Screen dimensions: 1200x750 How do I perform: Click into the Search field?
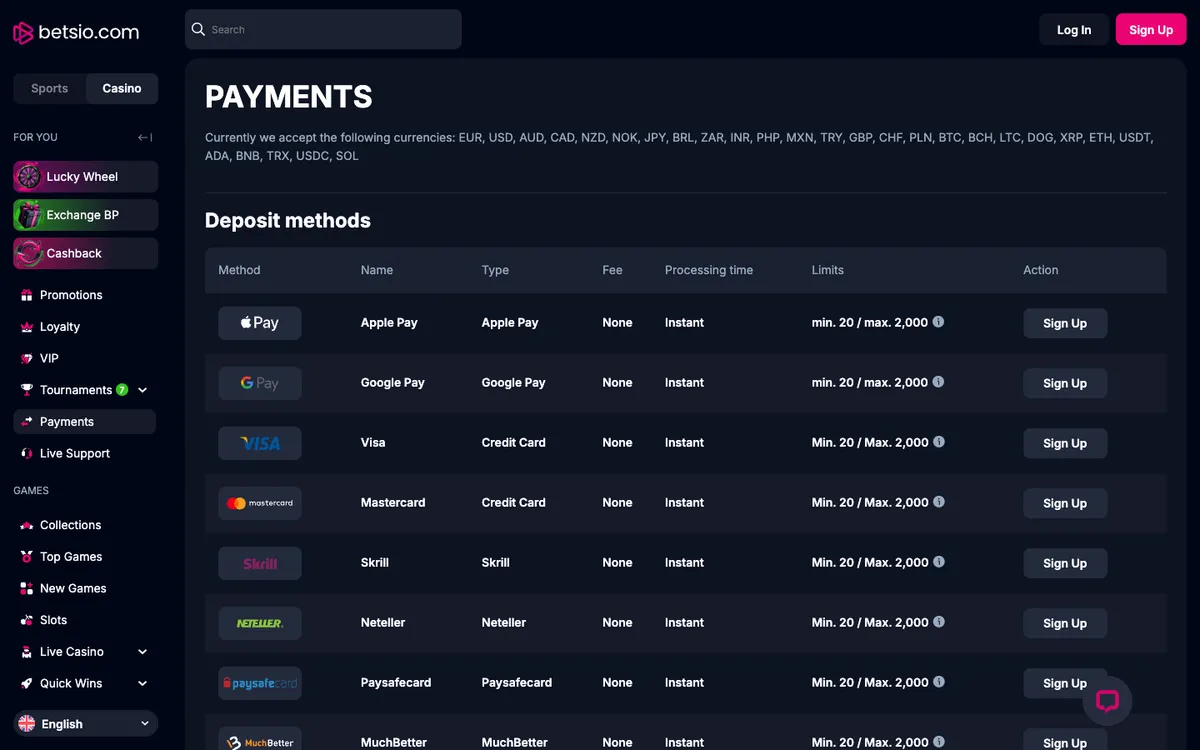pyautogui.click(x=323, y=30)
